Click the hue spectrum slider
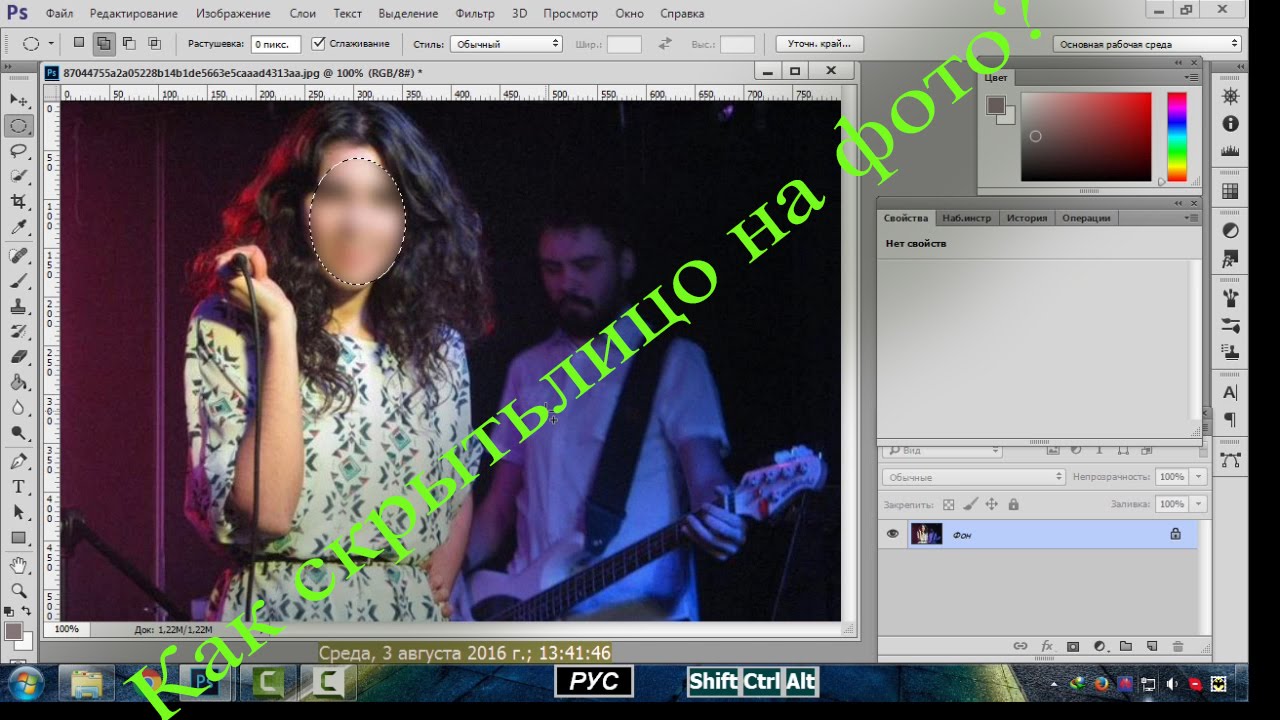This screenshot has width=1280, height=720. pos(1177,137)
